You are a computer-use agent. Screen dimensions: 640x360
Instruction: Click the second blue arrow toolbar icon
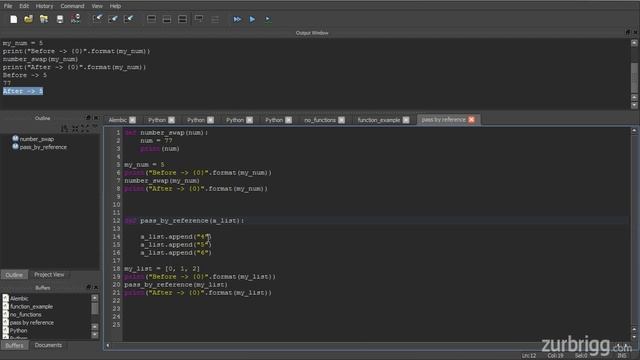pos(113,19)
